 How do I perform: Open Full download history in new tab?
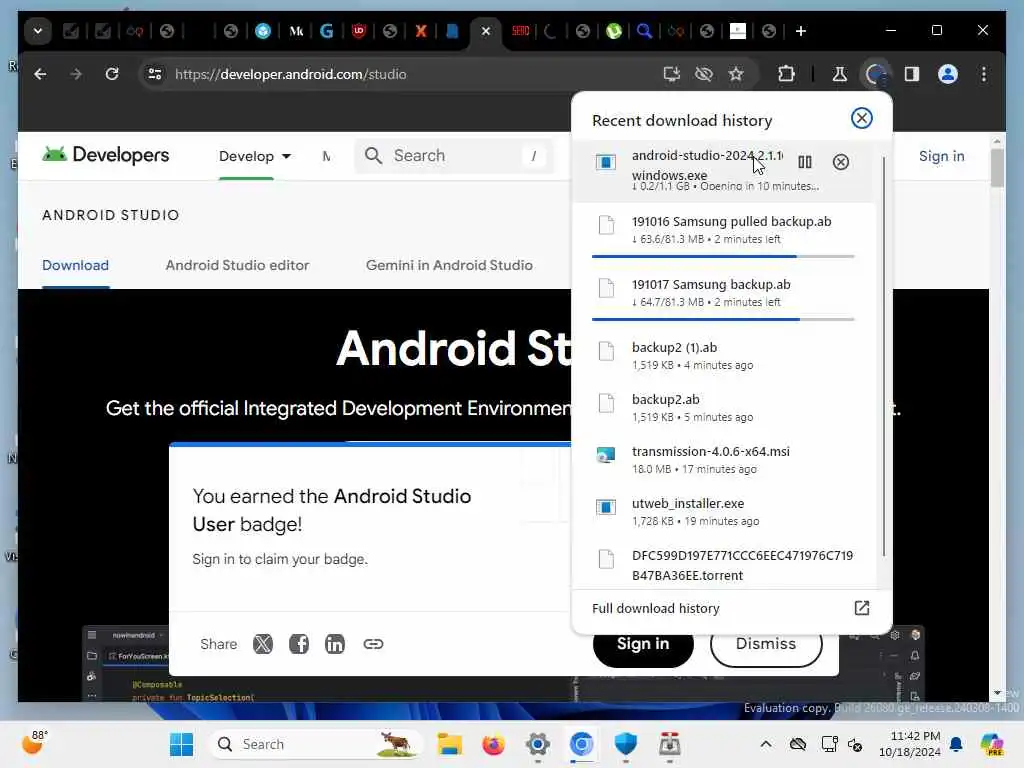pyautogui.click(x=861, y=608)
